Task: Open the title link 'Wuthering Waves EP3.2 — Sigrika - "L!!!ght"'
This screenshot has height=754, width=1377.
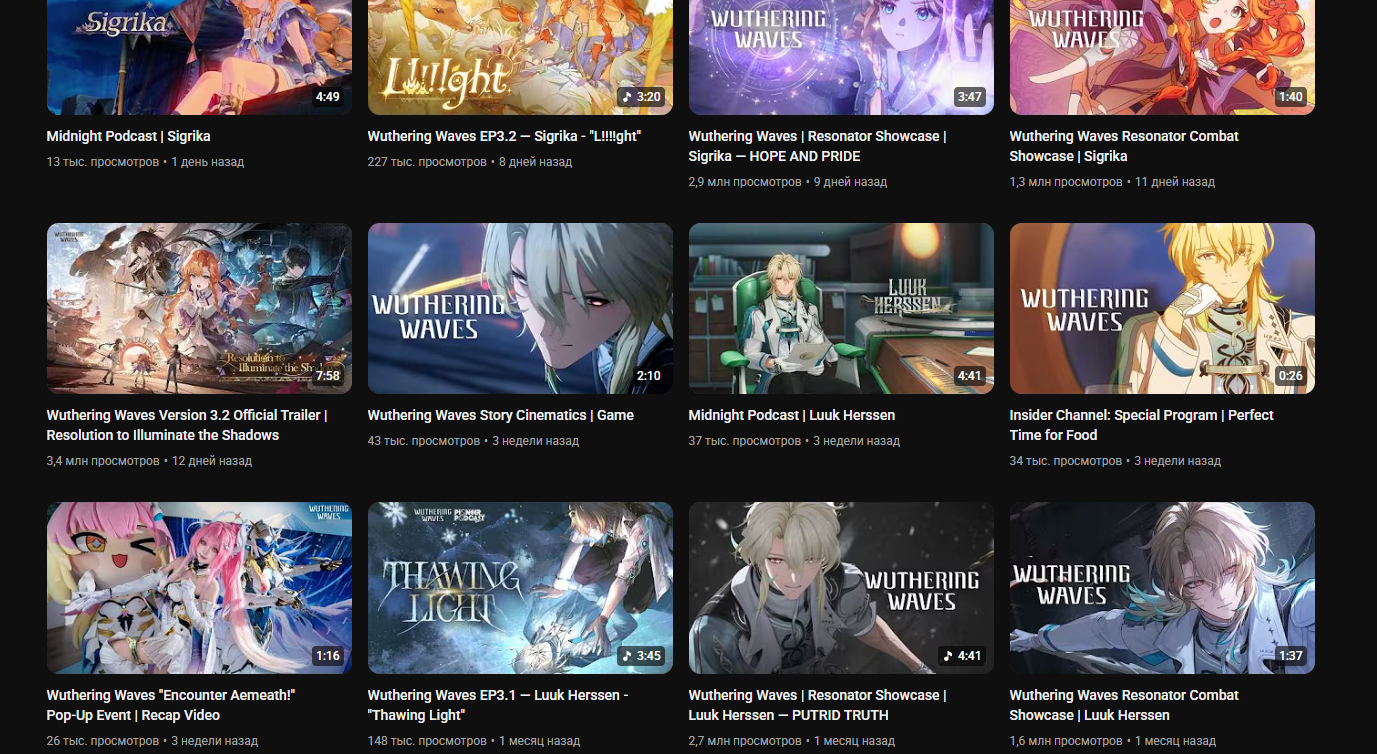Action: [504, 136]
